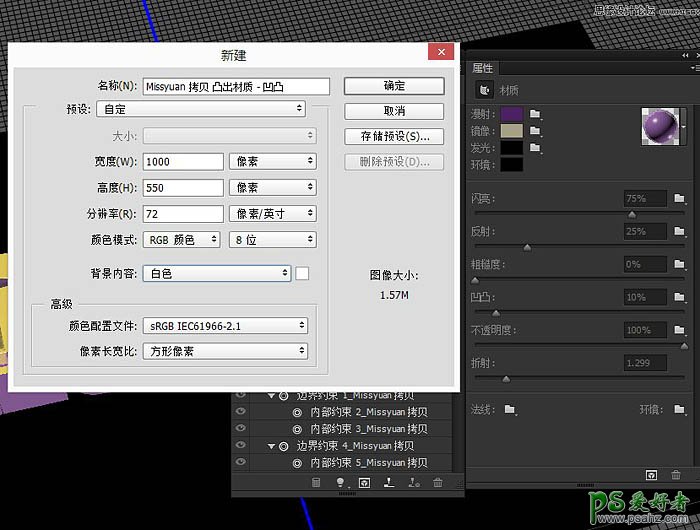
Task: Collapse the 边界约束 1_Missyuan 拷贝 tree item
Action: pyautogui.click(x=270, y=395)
